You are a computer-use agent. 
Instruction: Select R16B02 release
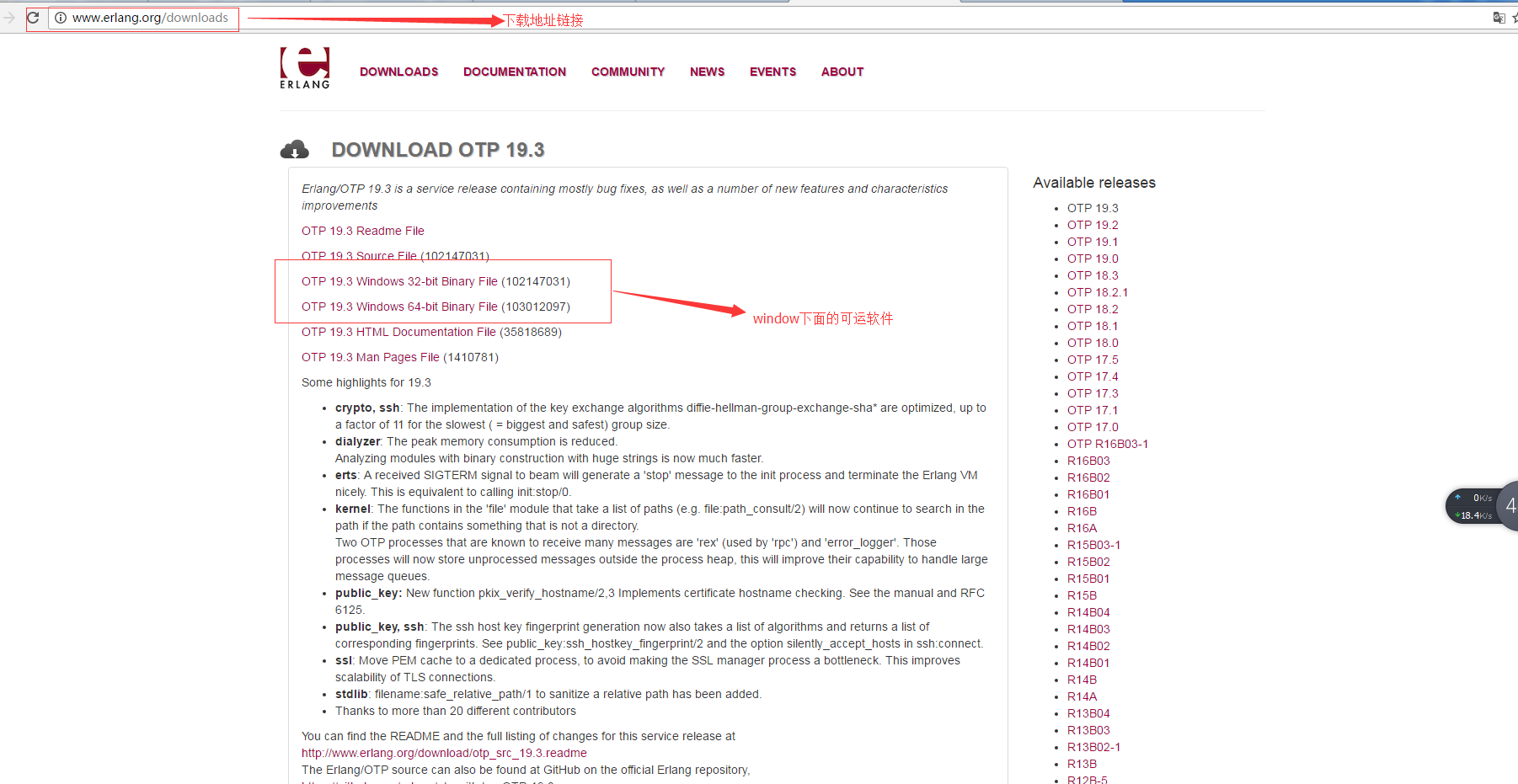tap(1088, 477)
